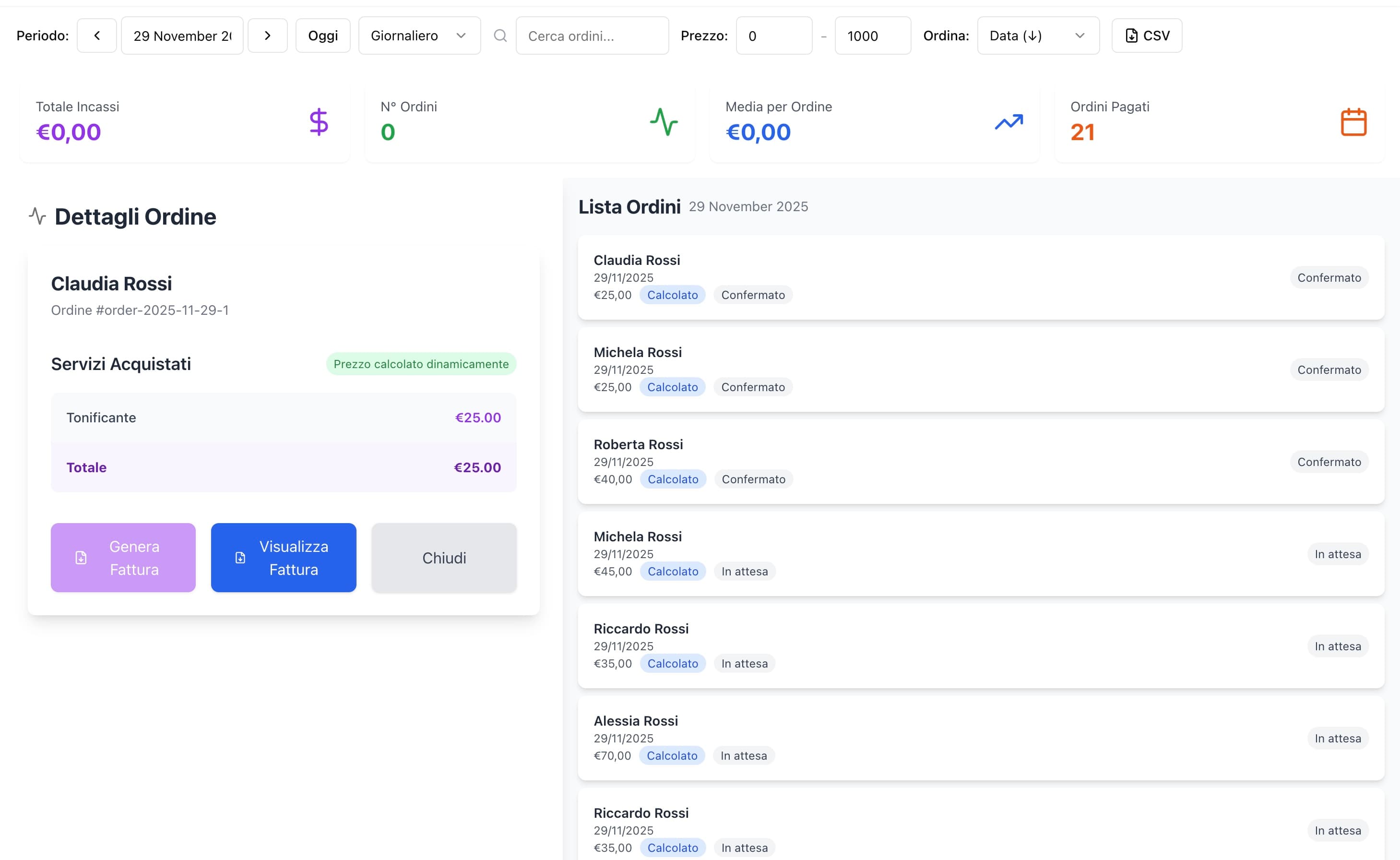Click the search magnifier icon

500,36
